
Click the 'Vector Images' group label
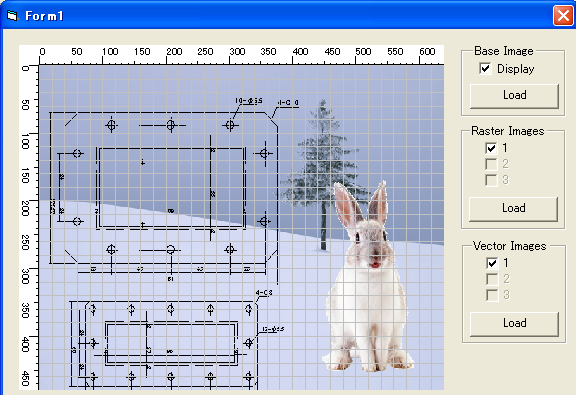pyautogui.click(x=509, y=246)
